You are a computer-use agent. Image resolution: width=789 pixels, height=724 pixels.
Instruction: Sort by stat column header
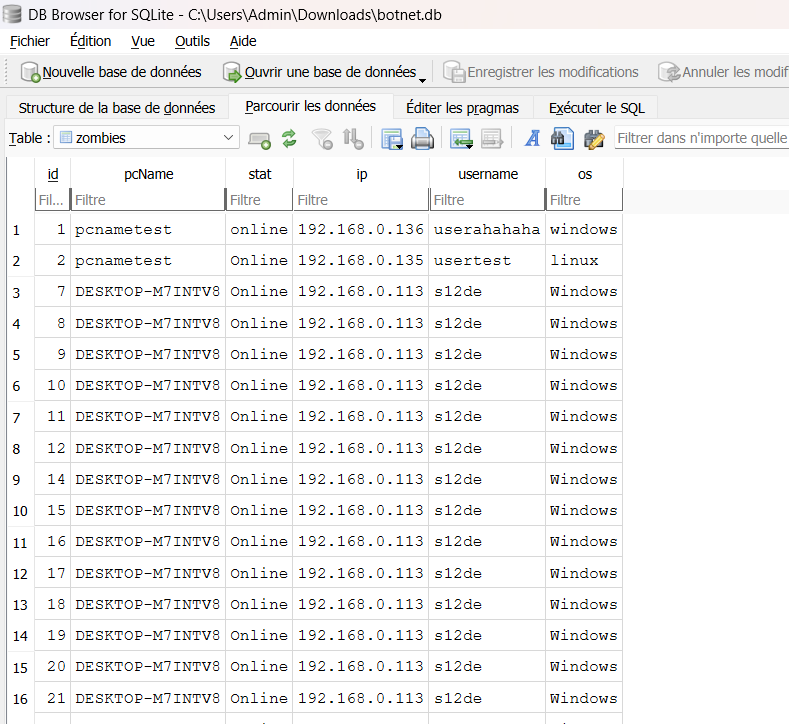260,174
